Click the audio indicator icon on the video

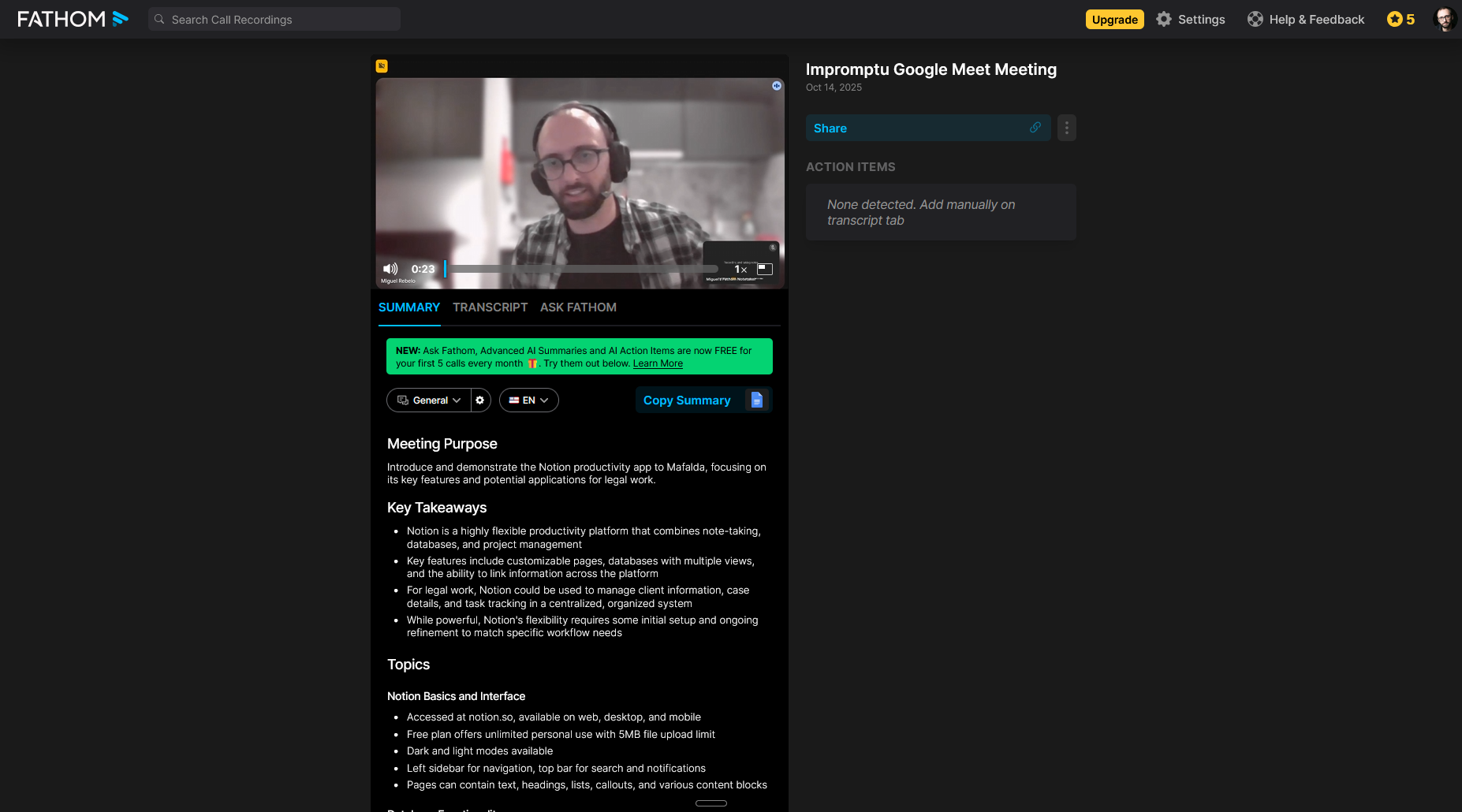tap(777, 86)
